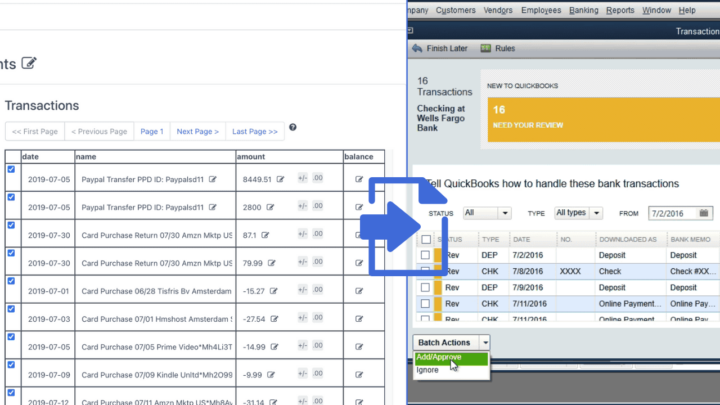The width and height of the screenshot is (720, 405).
Task: Uncheck the Tisfris Bv Amsterdam row
Action: (x=11, y=281)
